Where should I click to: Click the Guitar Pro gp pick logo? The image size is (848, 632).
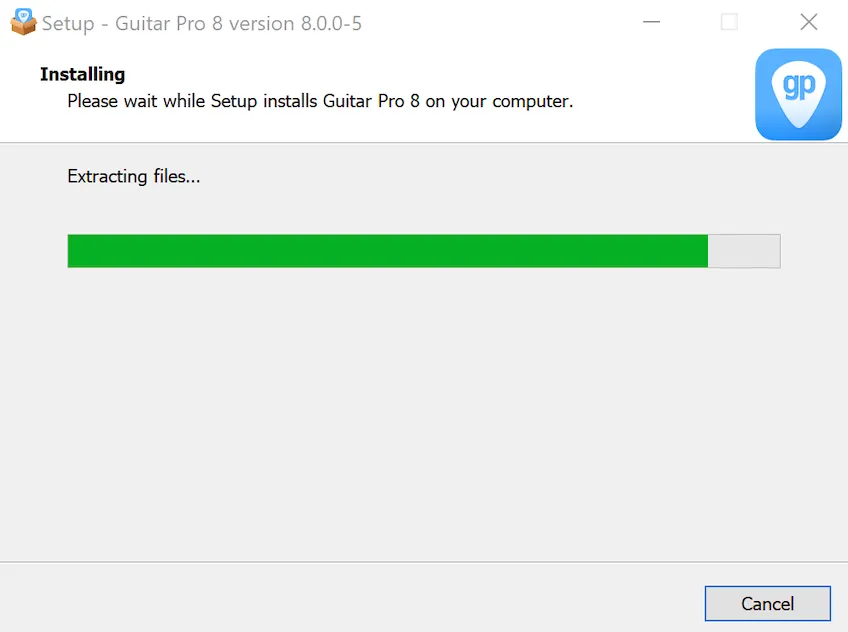point(798,94)
